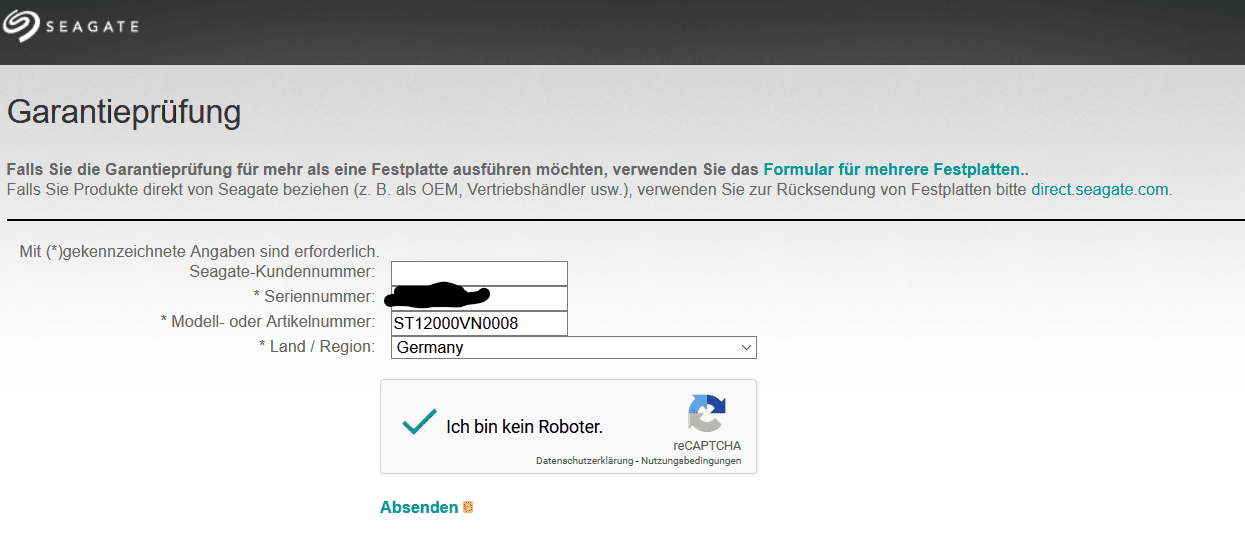Submit the form via Absenden
1245x542 pixels.
pyautogui.click(x=419, y=508)
